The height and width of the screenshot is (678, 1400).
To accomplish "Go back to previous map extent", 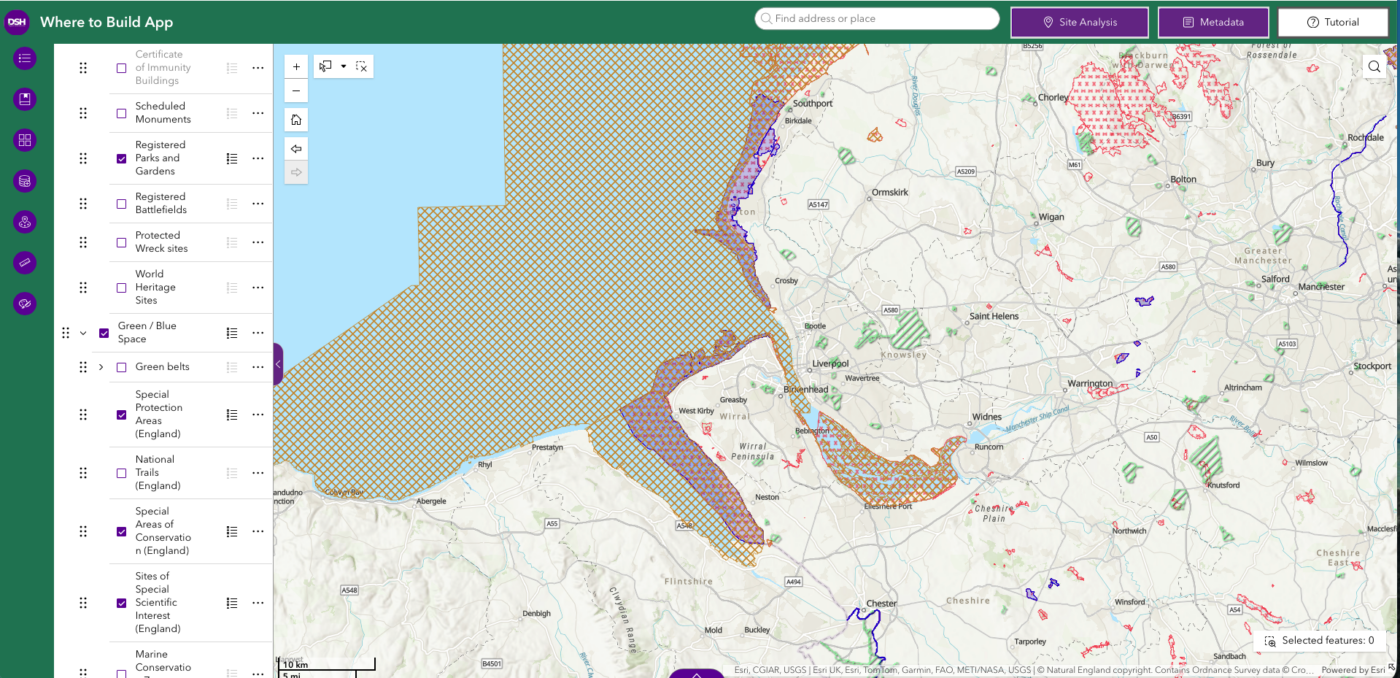I will pos(296,148).
